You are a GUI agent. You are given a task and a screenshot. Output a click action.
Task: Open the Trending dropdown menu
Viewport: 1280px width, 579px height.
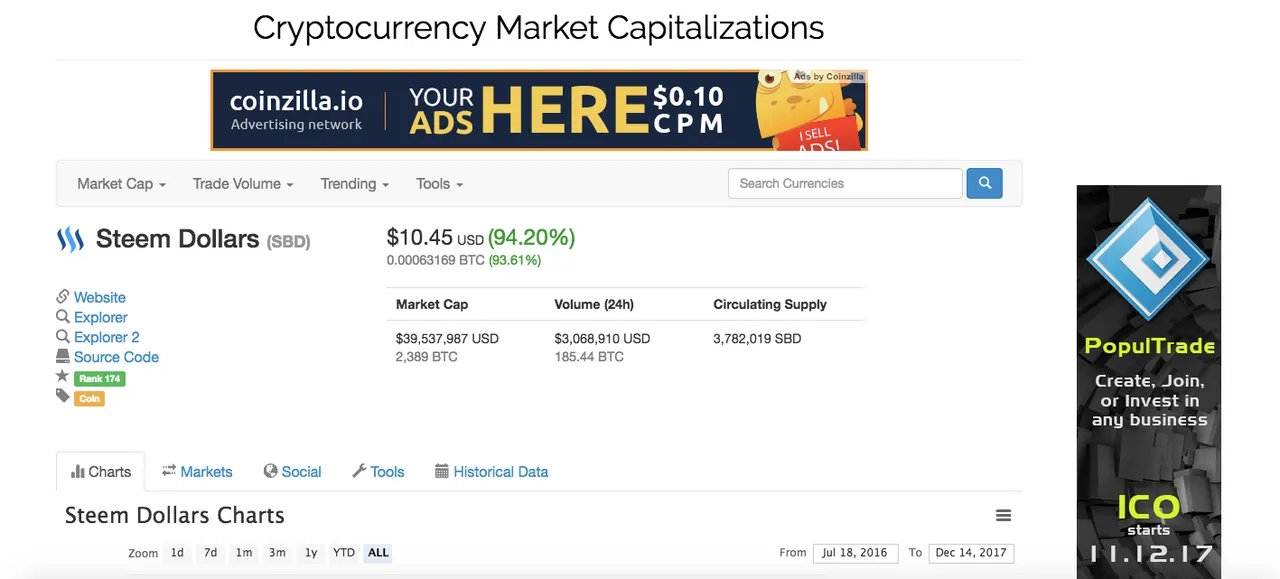pyautogui.click(x=354, y=184)
